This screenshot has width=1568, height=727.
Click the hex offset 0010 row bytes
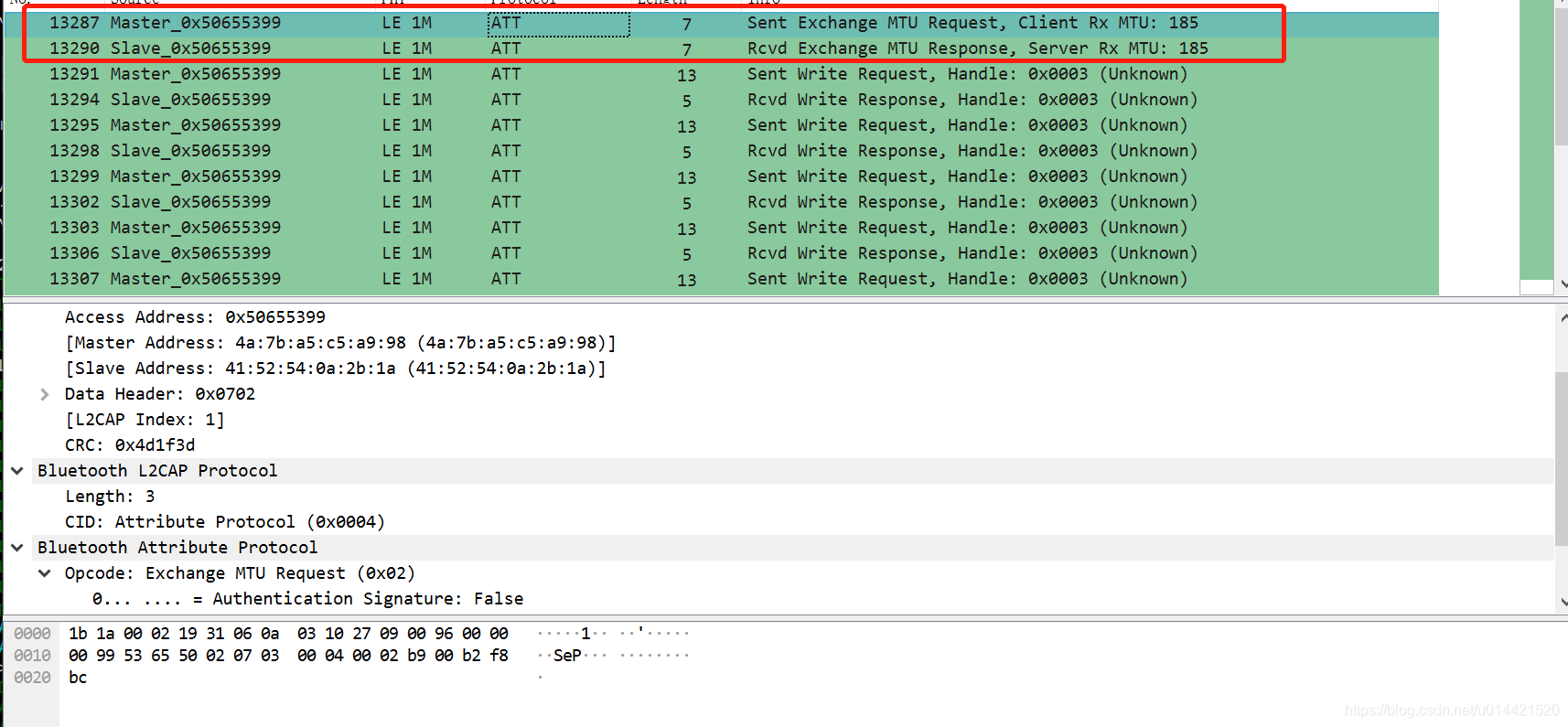coord(288,656)
